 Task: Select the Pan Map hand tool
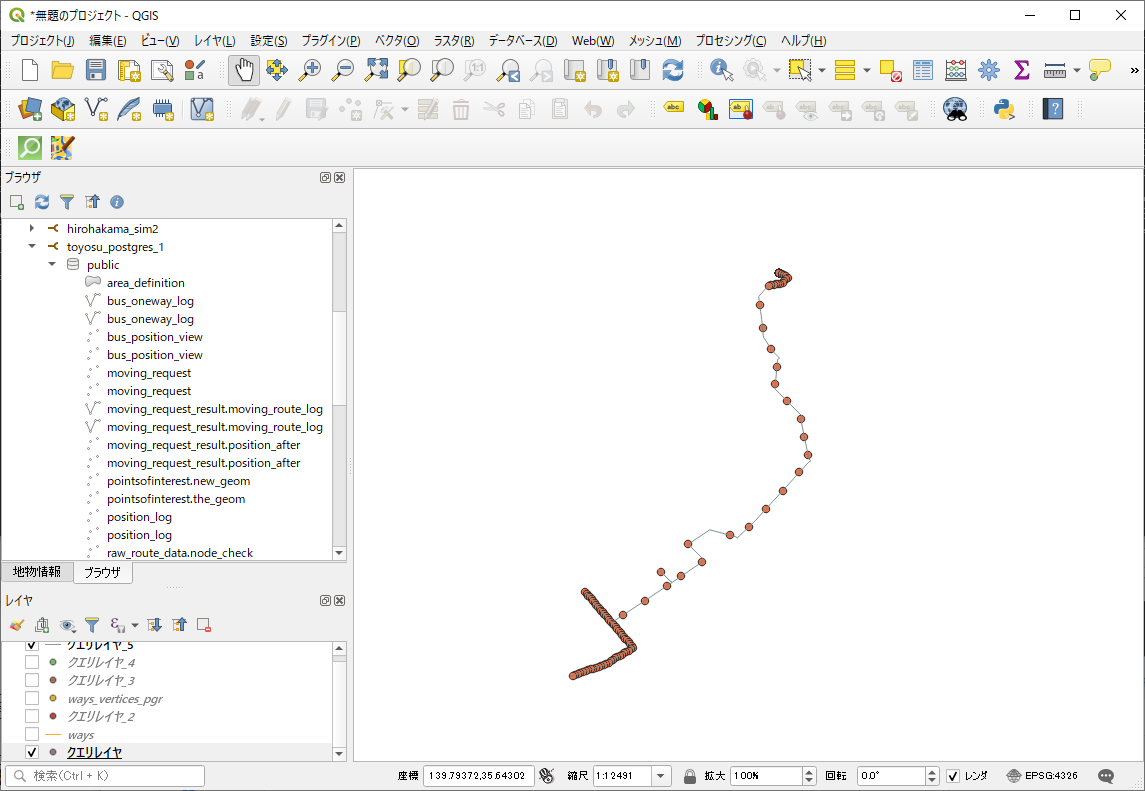click(x=244, y=70)
